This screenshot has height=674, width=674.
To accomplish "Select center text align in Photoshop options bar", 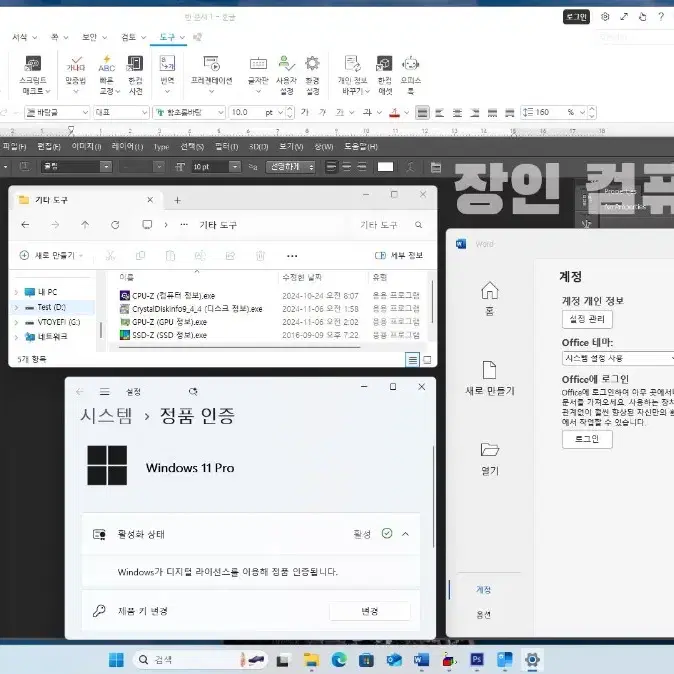I will click(346, 167).
